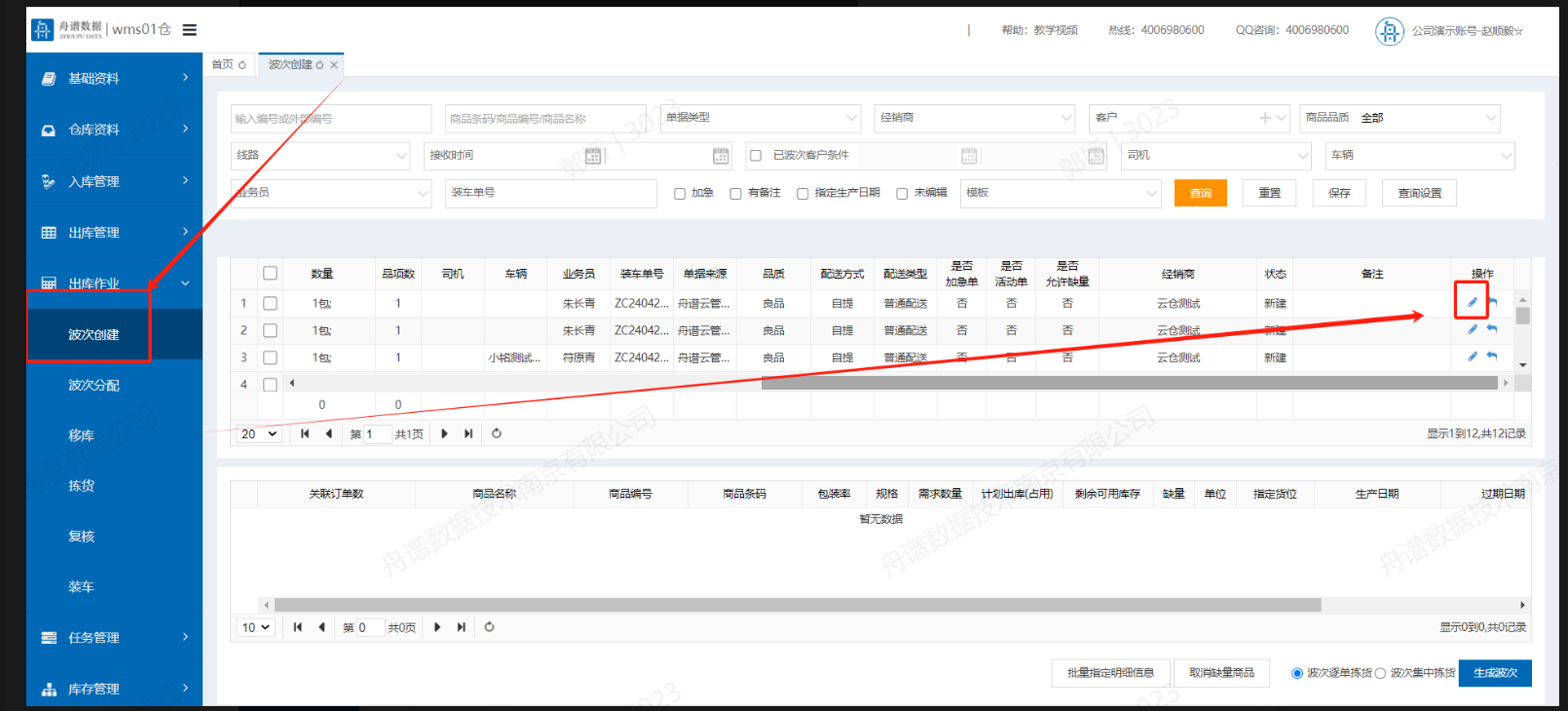Viewport: 1568px width, 711px height.
Task: Go to the last page in the top pager
Action: 468,433
